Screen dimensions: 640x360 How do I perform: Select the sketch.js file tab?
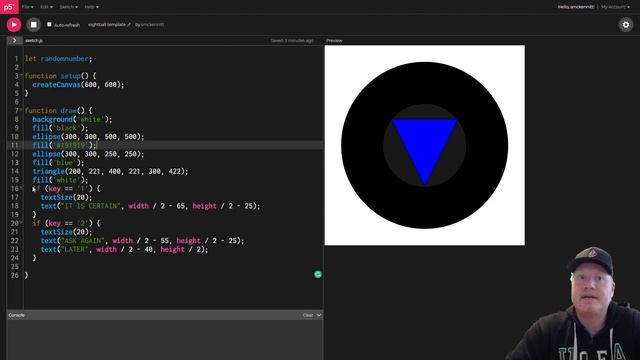(34, 40)
